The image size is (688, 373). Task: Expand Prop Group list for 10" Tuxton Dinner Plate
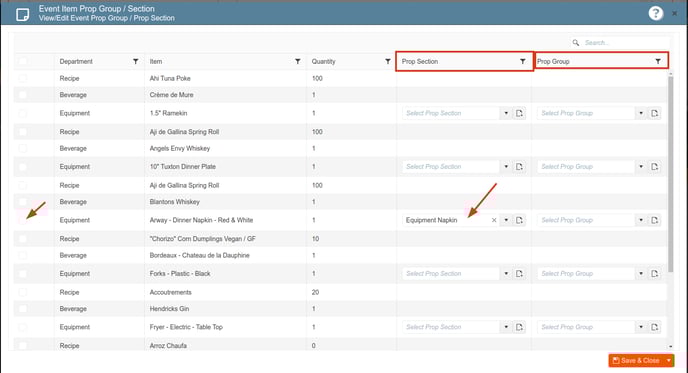[x=641, y=167]
